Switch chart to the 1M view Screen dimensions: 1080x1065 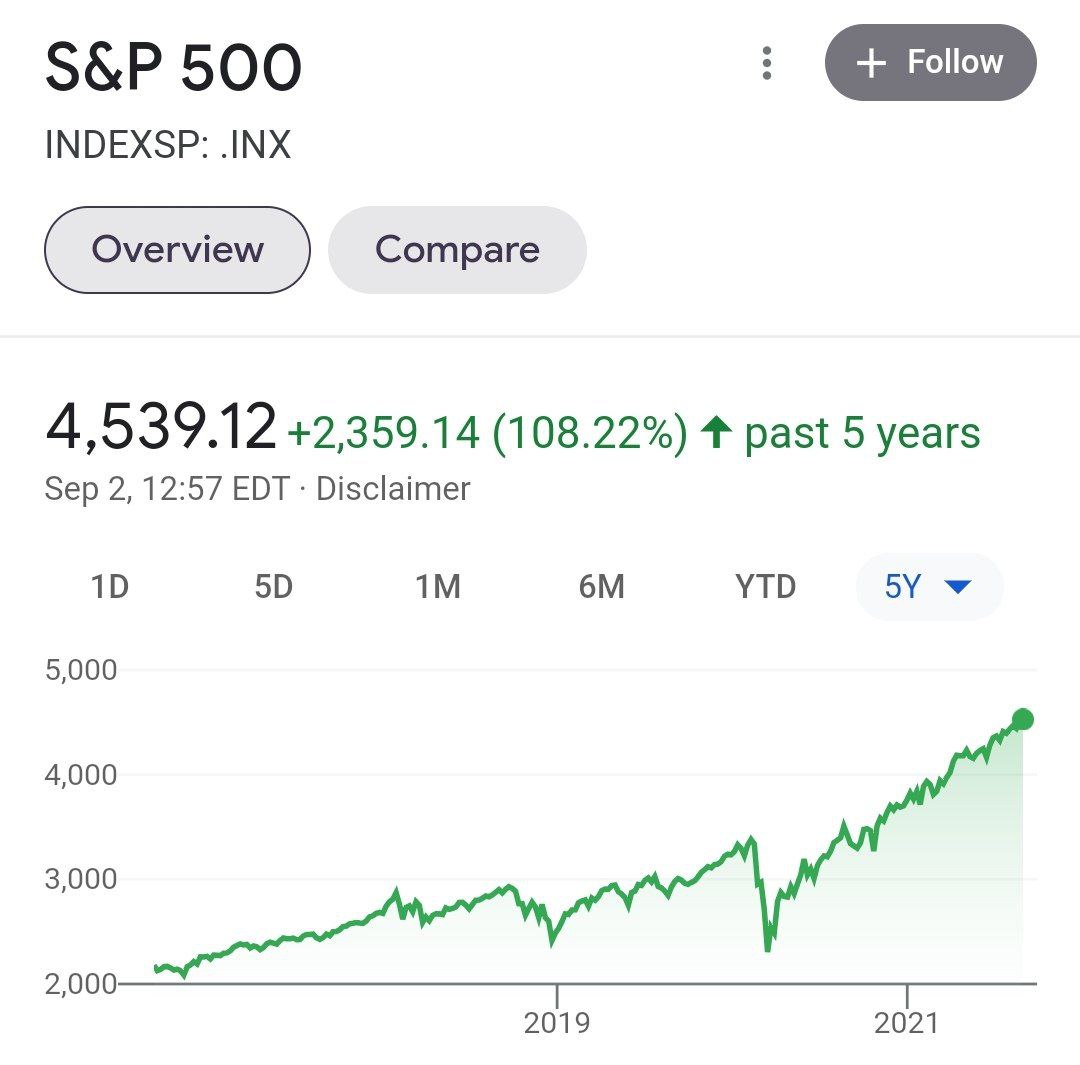point(438,588)
